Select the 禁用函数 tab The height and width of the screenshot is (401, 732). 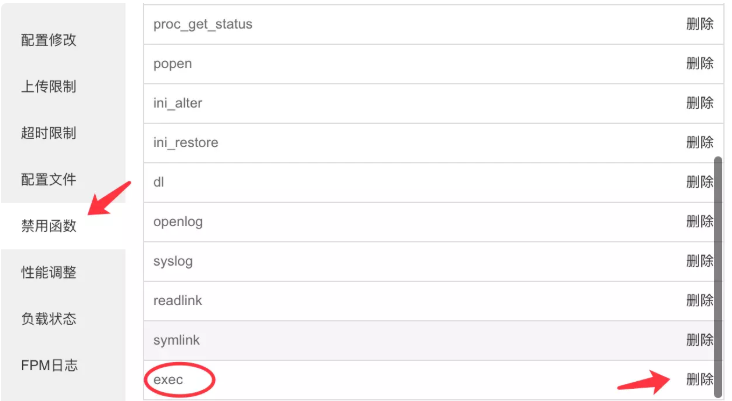tap(49, 226)
